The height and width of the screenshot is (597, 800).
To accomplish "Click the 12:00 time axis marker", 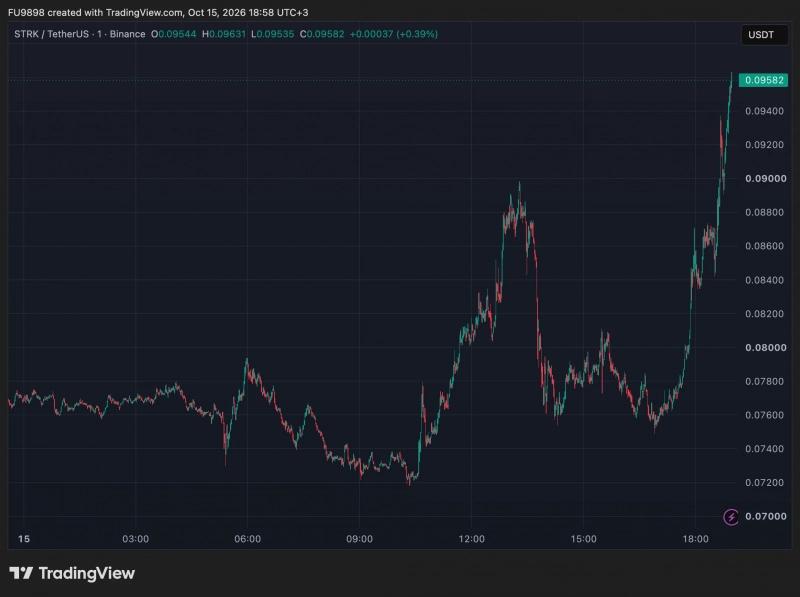I will [471, 539].
